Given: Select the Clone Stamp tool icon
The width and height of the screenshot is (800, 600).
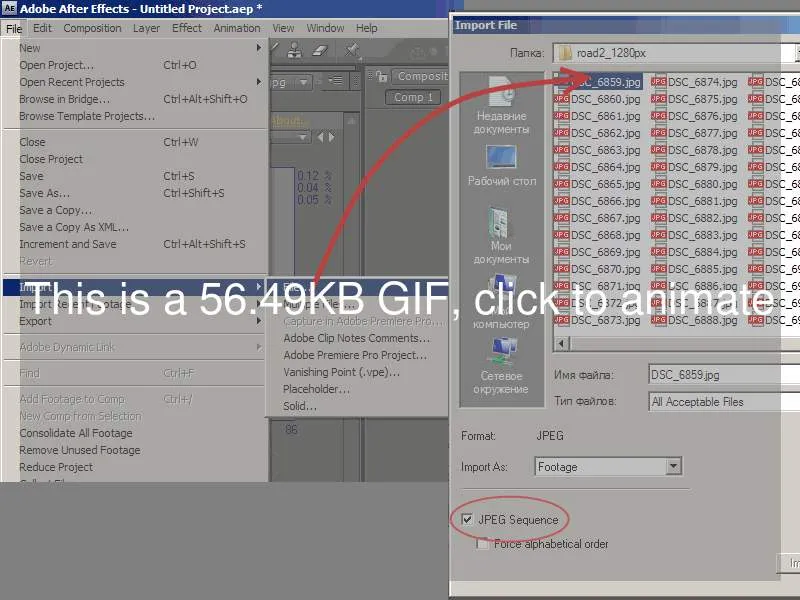Looking at the screenshot, I should 294,49.
